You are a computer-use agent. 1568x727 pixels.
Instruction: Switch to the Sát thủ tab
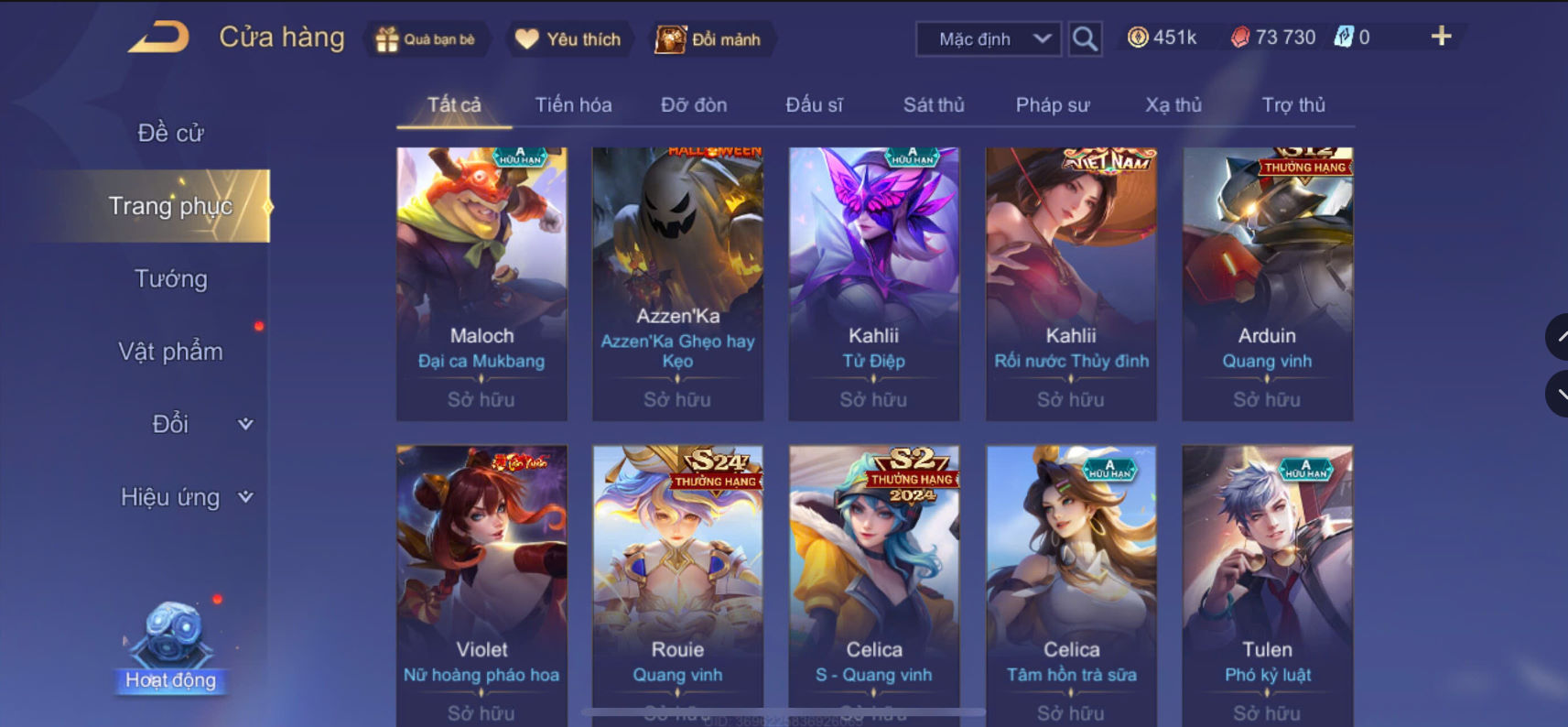click(x=934, y=105)
